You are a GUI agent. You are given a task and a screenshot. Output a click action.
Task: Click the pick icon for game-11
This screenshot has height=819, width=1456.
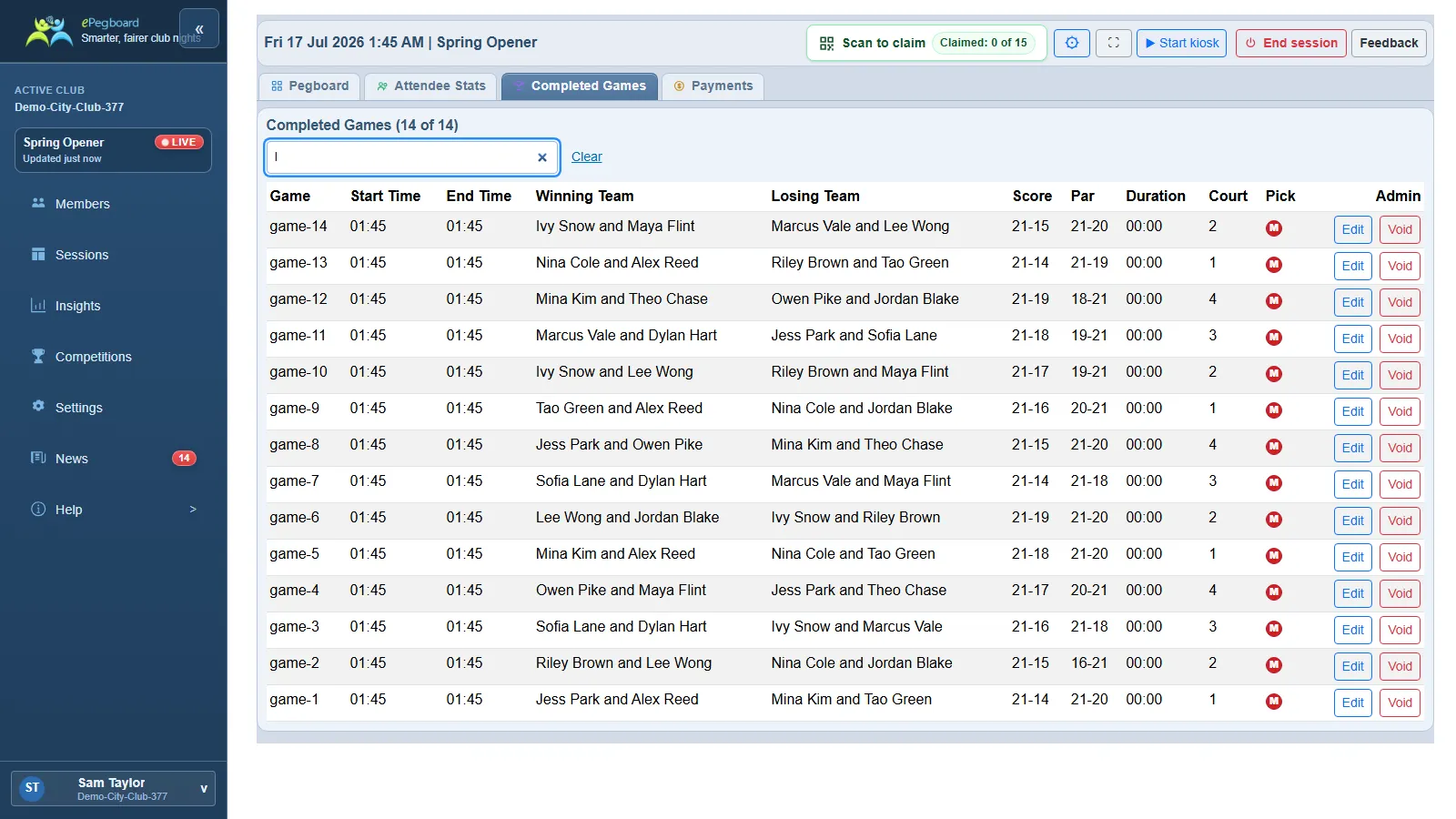tap(1274, 338)
